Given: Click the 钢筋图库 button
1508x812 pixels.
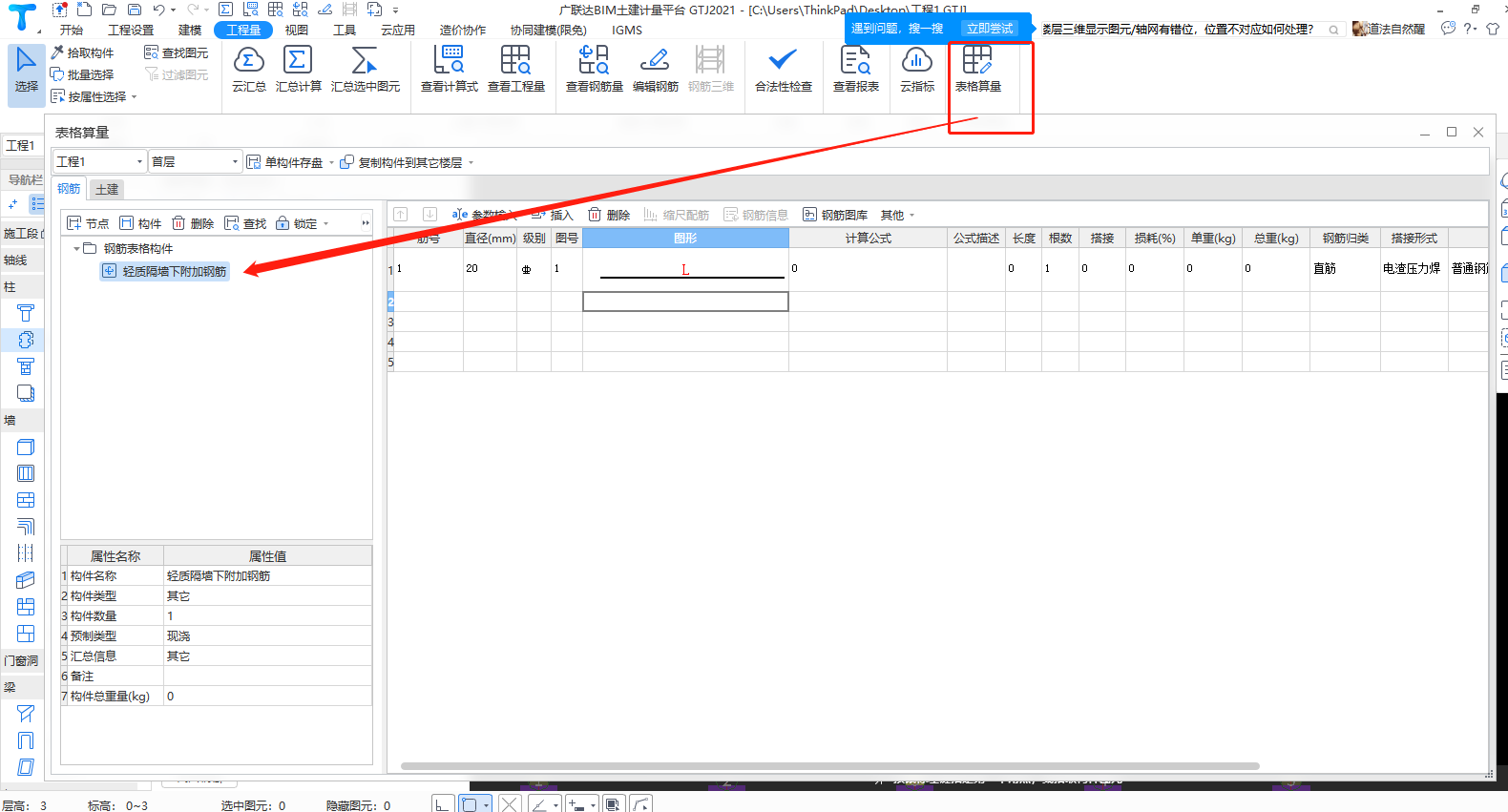Looking at the screenshot, I should (835, 215).
